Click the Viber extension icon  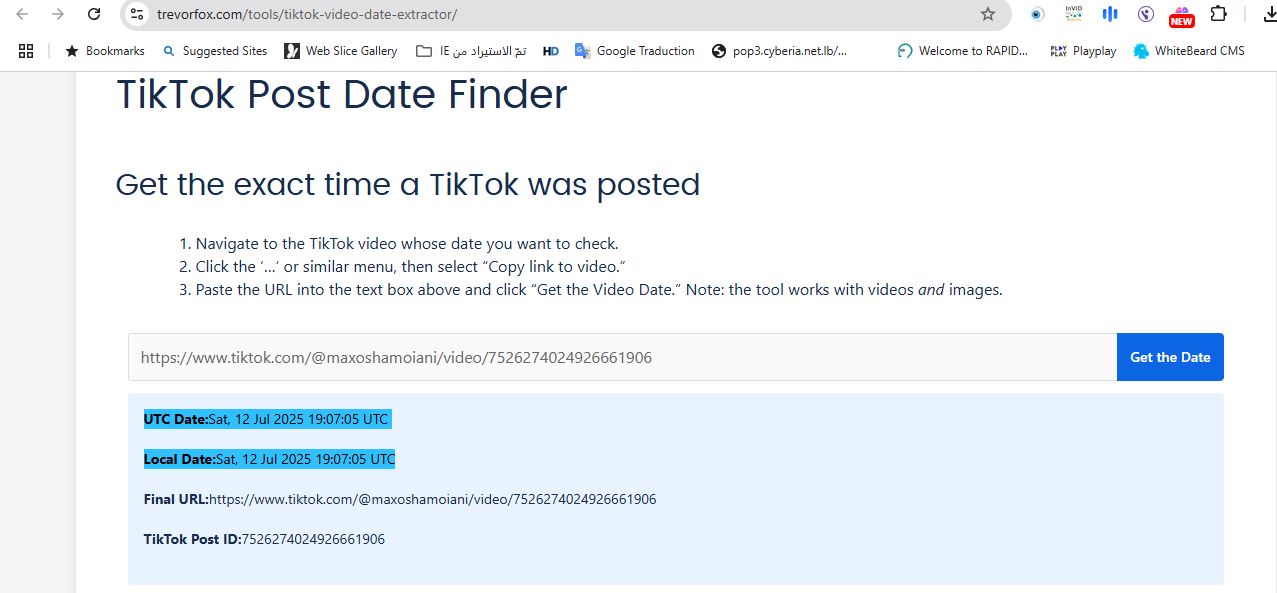point(1146,14)
